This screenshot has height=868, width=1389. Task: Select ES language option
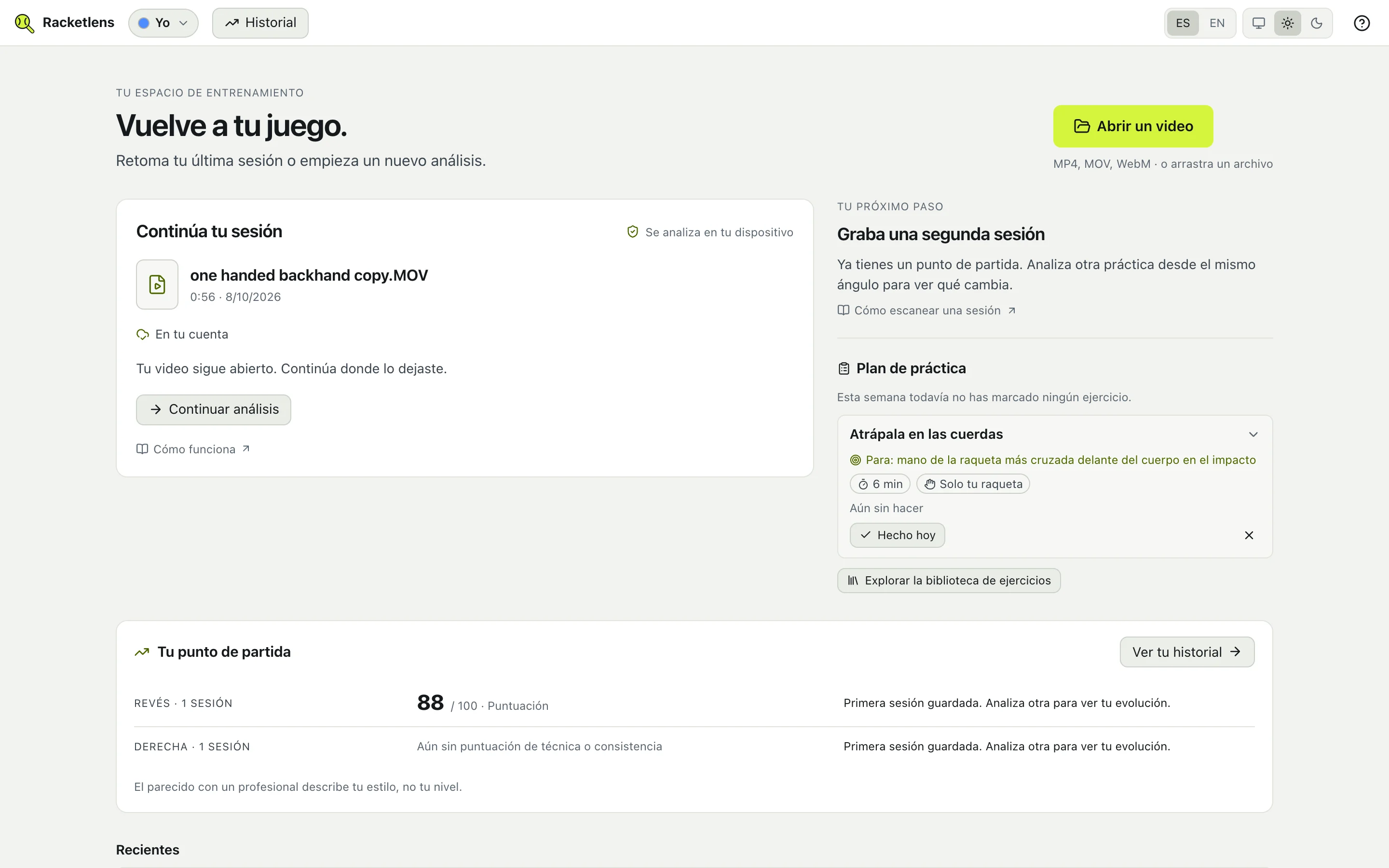click(x=1183, y=23)
